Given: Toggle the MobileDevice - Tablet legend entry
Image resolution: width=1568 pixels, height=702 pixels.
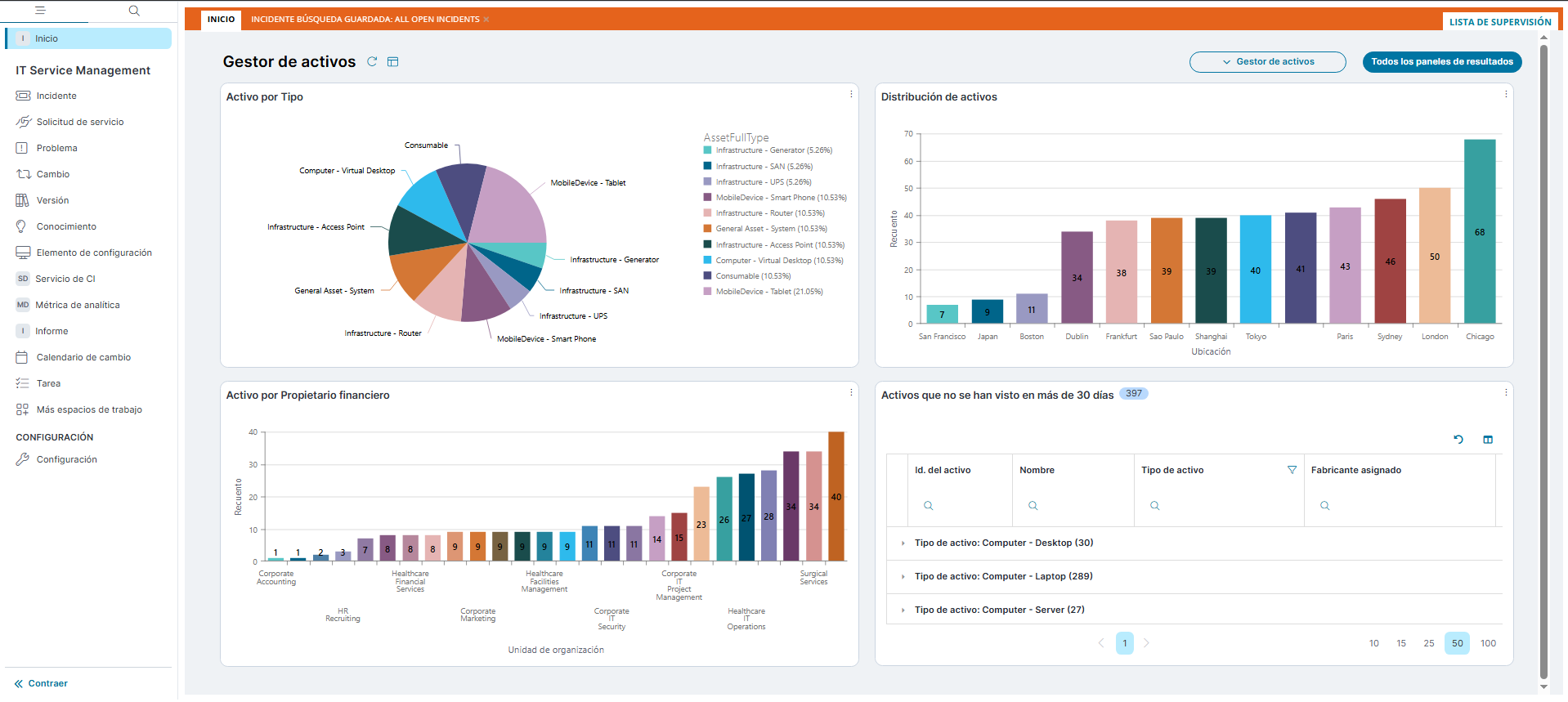Looking at the screenshot, I should tap(768, 292).
